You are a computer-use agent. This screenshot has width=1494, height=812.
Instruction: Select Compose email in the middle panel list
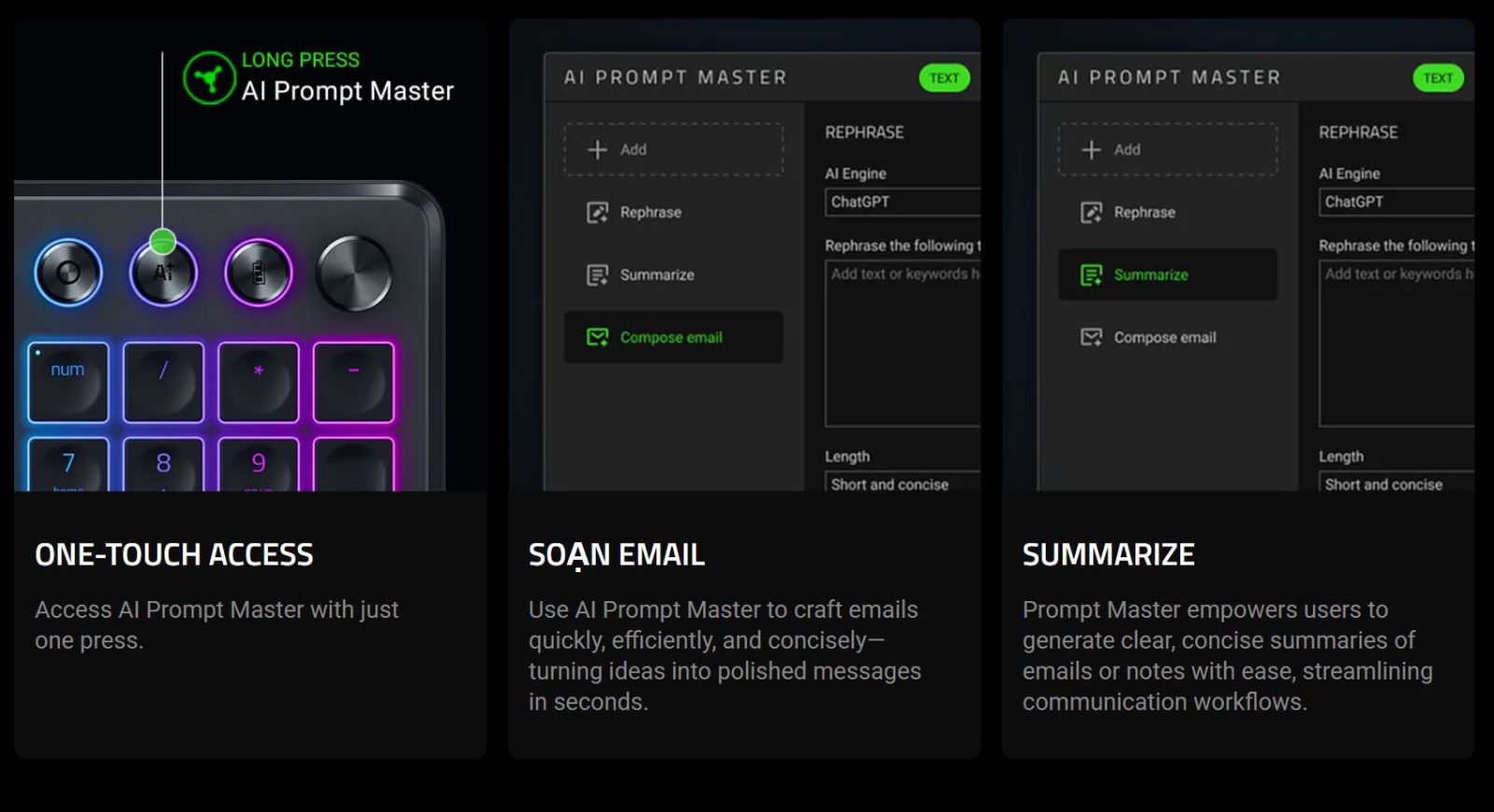coord(671,338)
